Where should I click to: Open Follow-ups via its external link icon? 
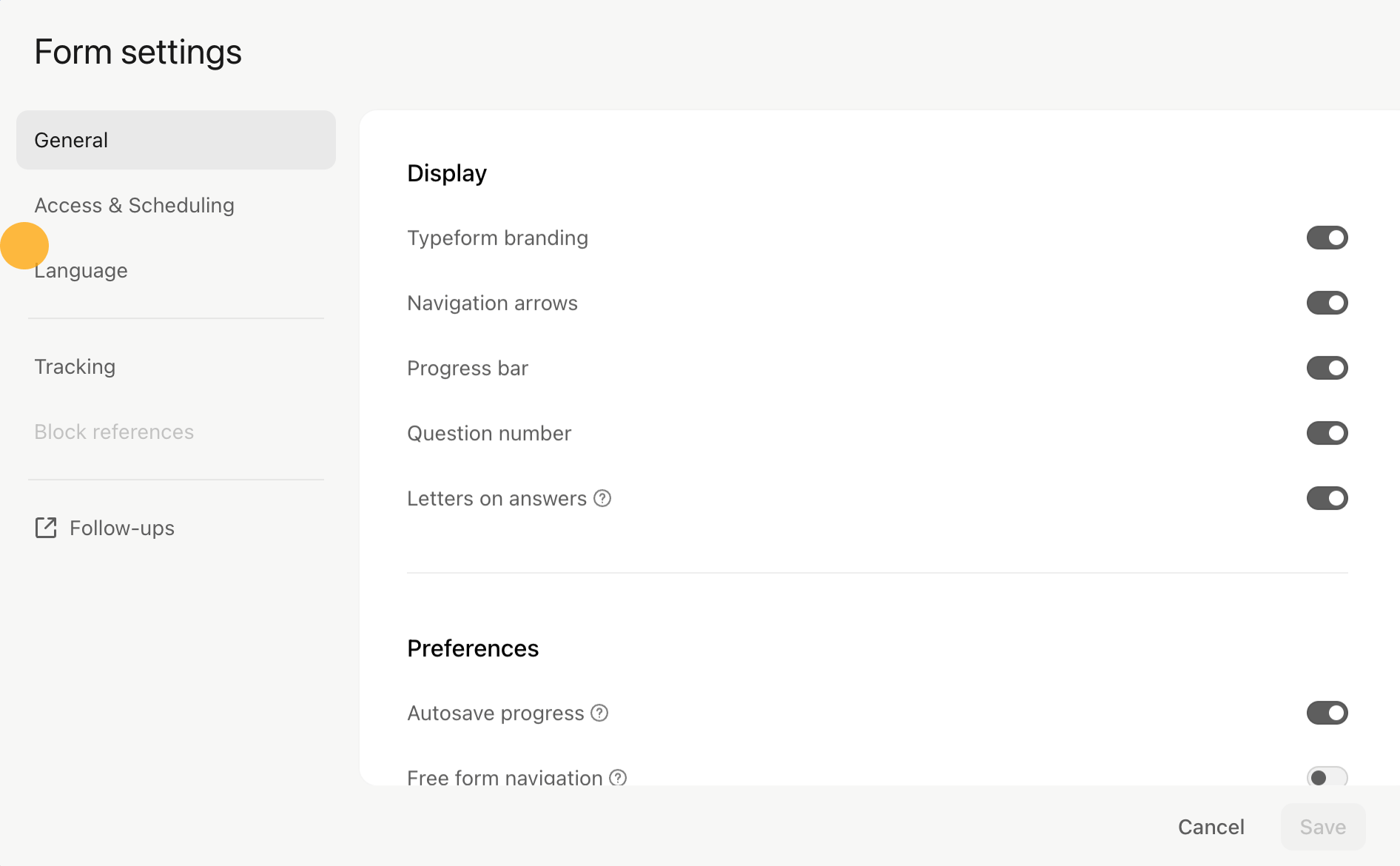point(47,528)
